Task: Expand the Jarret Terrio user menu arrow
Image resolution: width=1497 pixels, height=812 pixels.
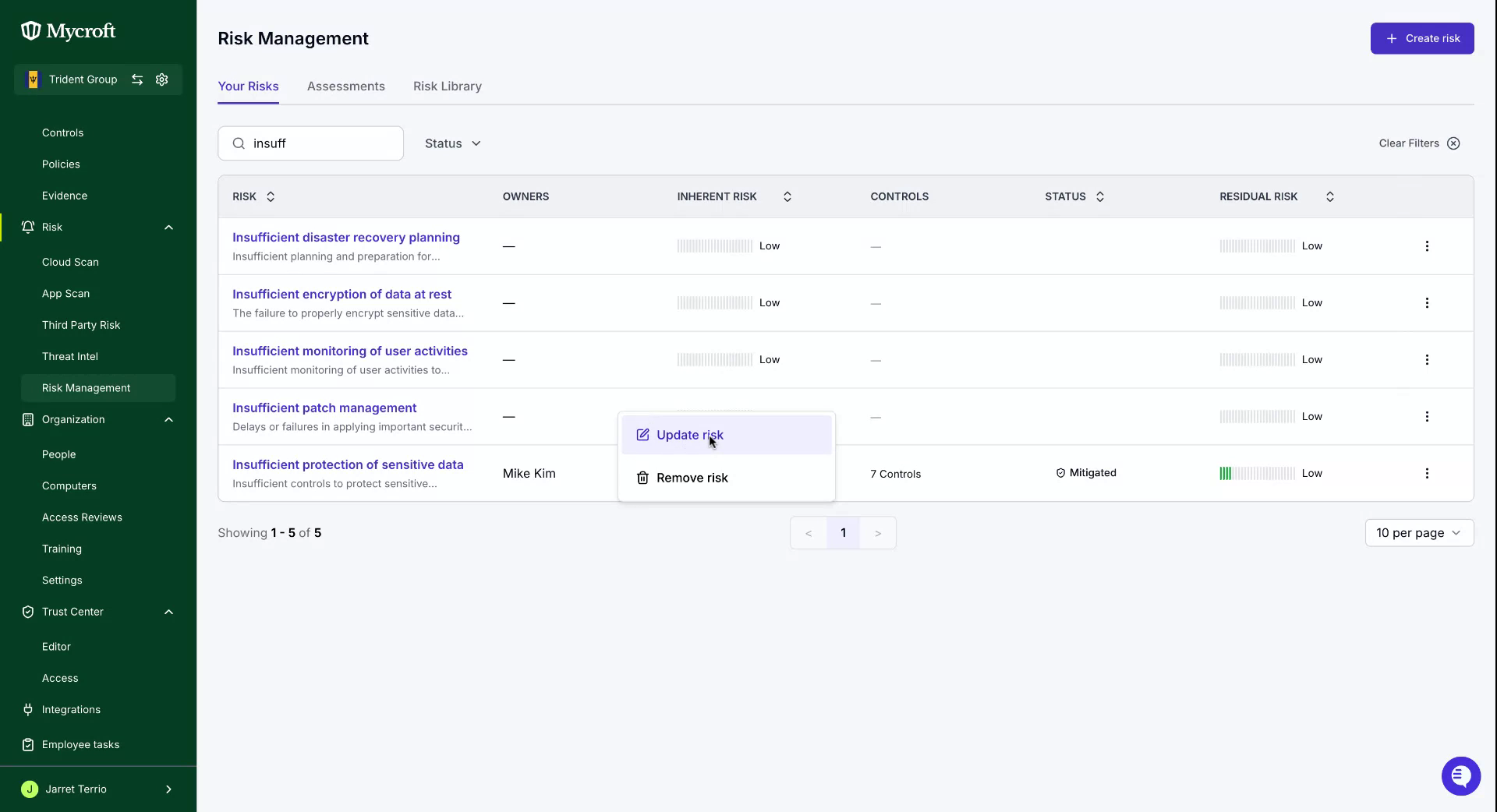Action: tap(168, 789)
